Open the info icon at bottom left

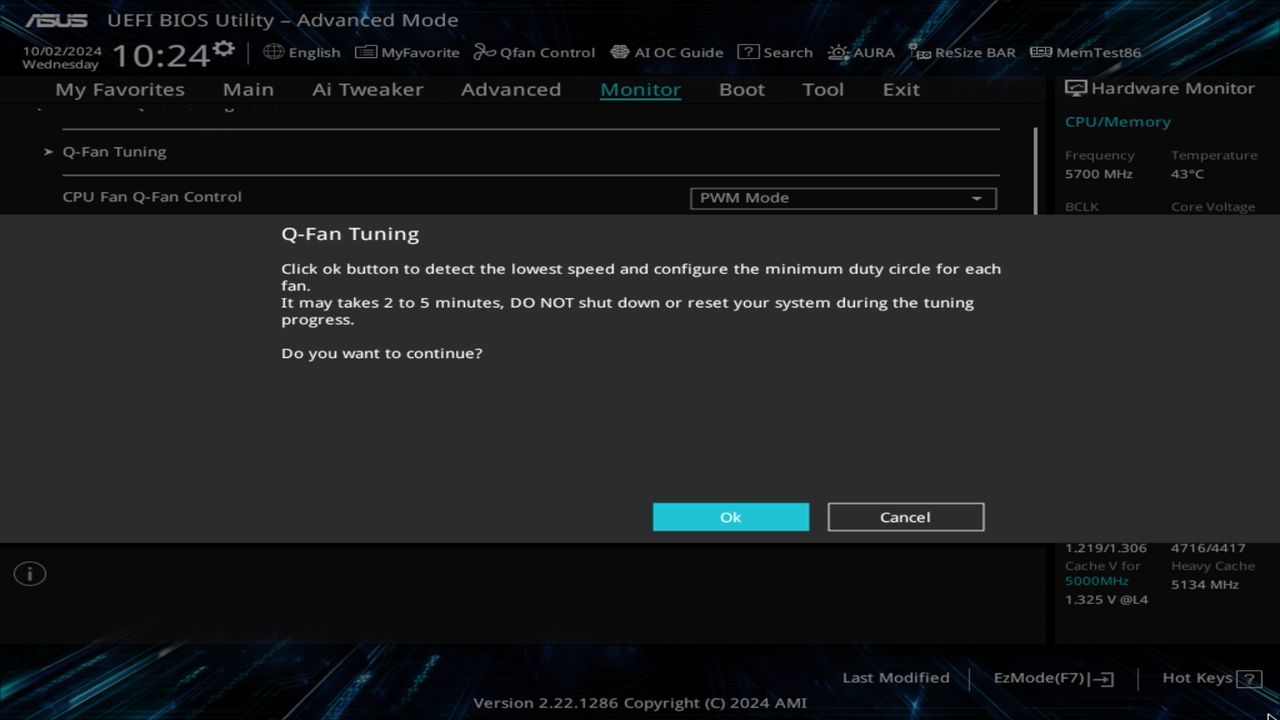pos(29,573)
